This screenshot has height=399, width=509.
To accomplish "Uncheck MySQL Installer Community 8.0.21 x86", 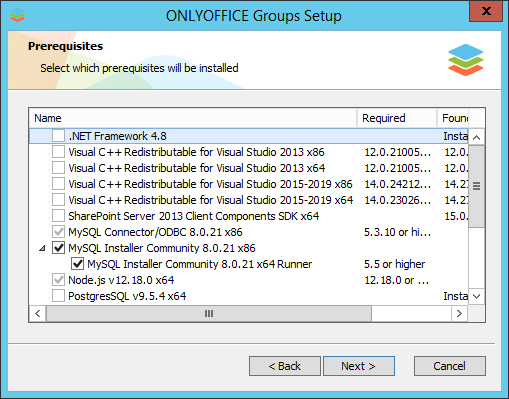I will tap(58, 248).
